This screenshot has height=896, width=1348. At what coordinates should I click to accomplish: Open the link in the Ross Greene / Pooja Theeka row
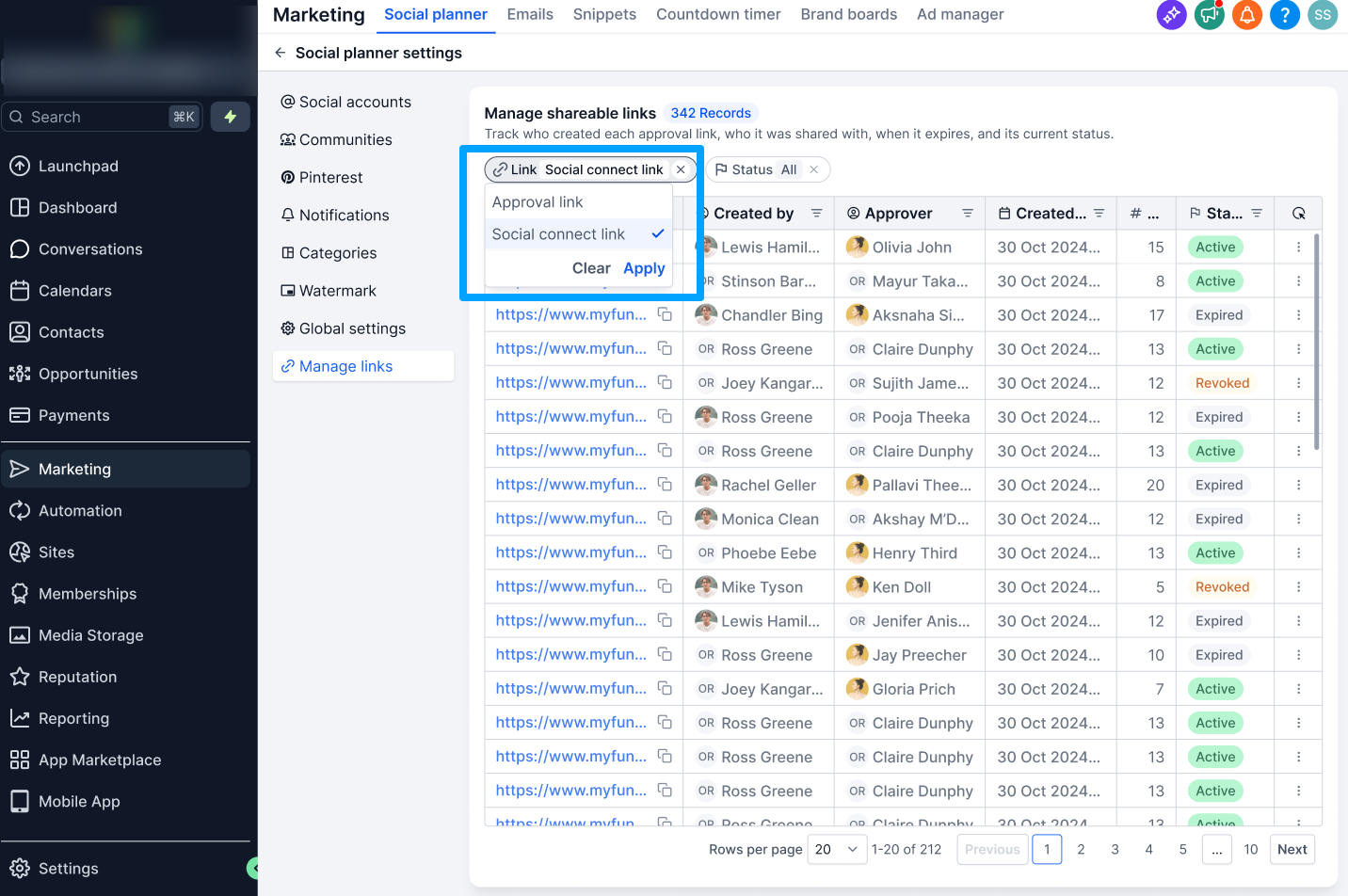coord(571,417)
